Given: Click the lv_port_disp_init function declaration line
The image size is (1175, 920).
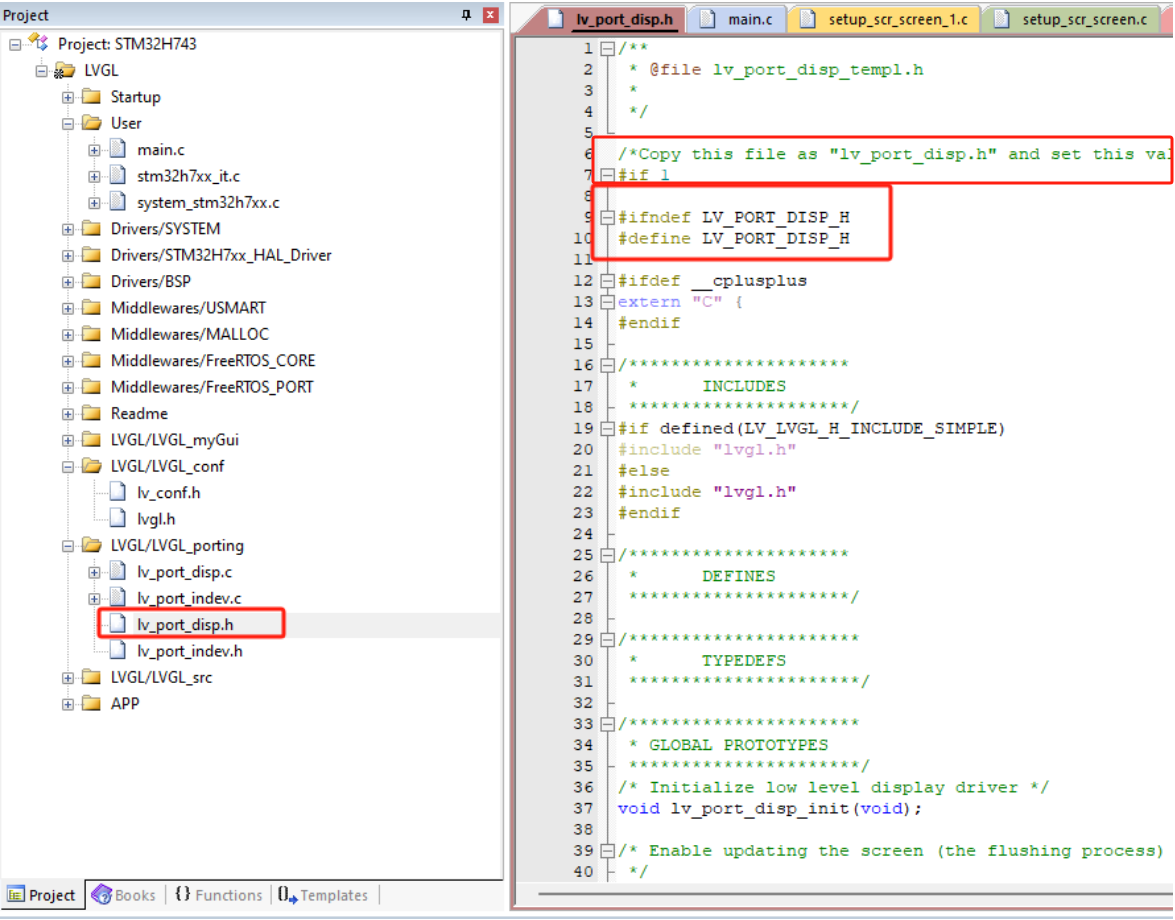Looking at the screenshot, I should coord(770,809).
